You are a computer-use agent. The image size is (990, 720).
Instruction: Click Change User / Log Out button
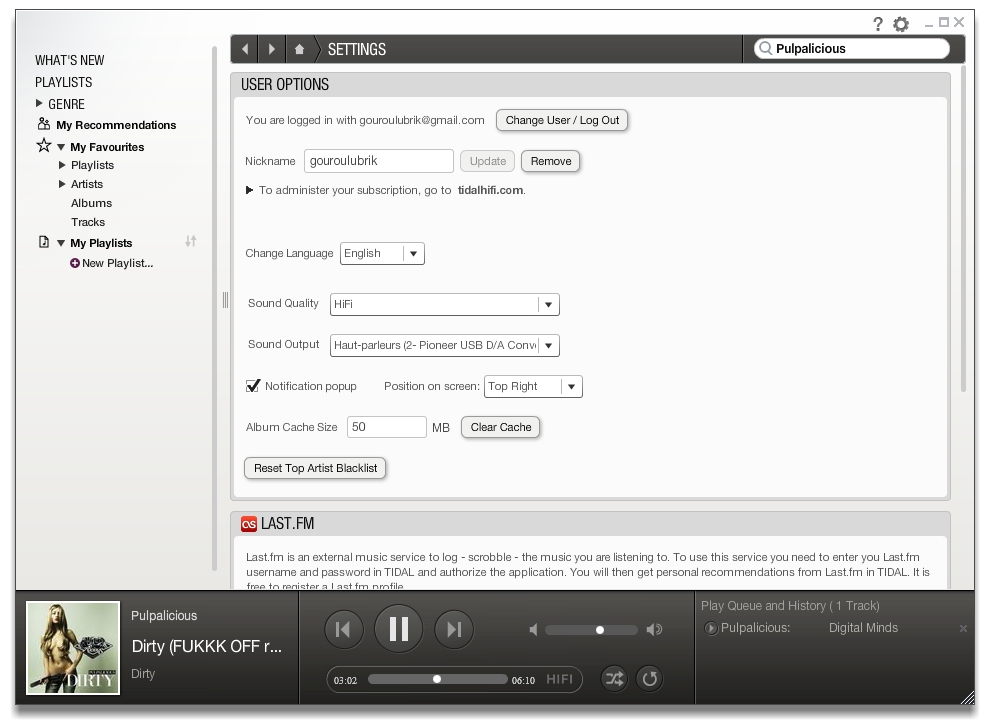point(562,121)
